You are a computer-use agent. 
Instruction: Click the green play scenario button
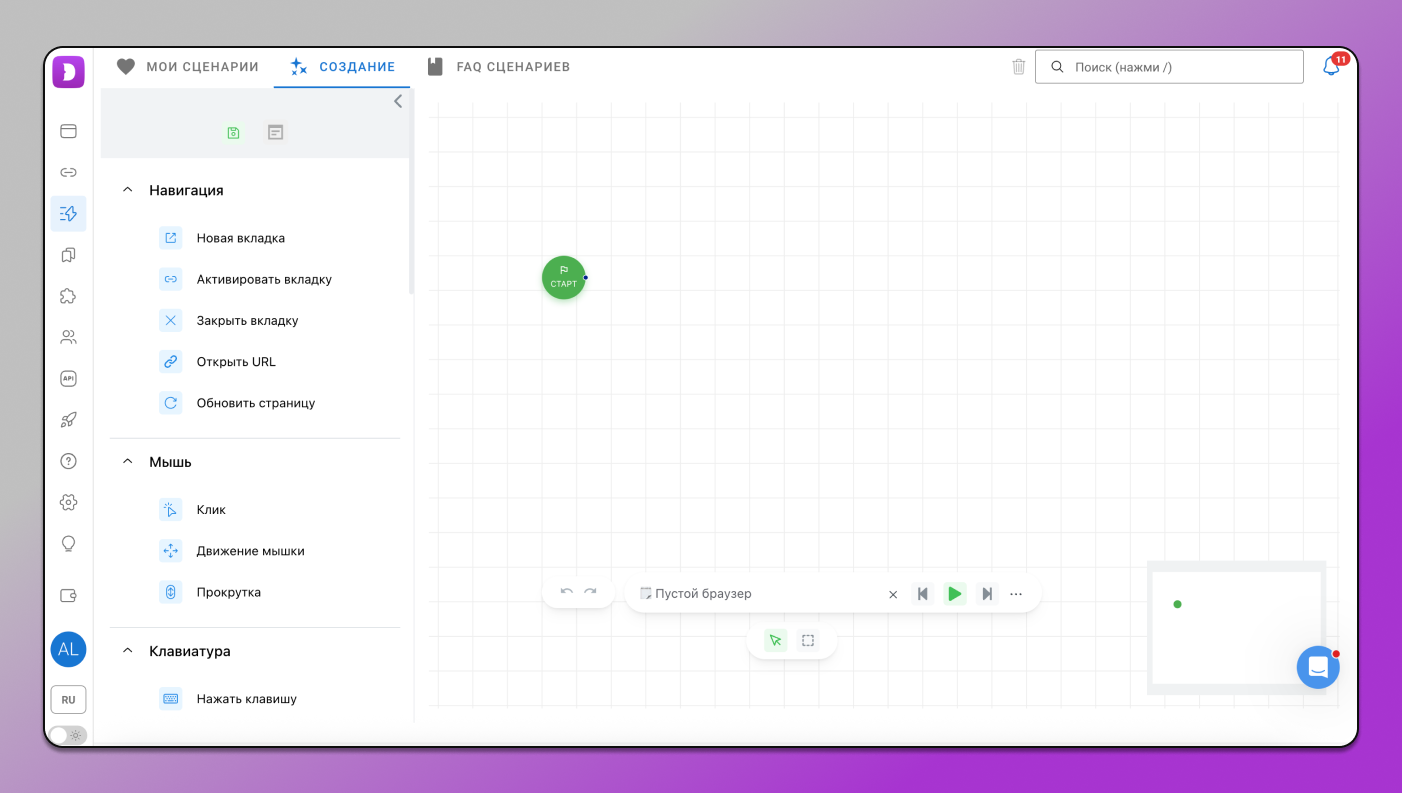(955, 594)
